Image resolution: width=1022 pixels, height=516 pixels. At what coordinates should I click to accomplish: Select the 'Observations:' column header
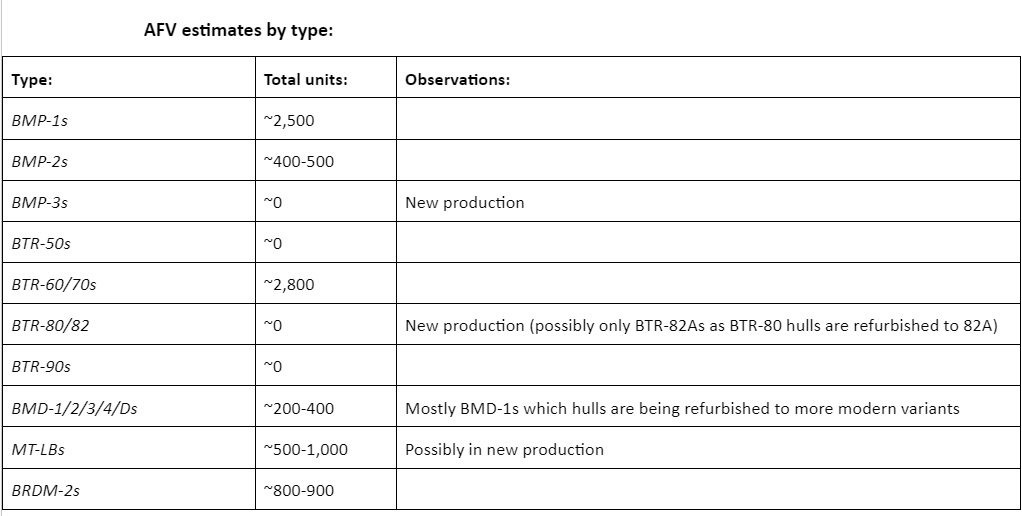click(x=457, y=80)
